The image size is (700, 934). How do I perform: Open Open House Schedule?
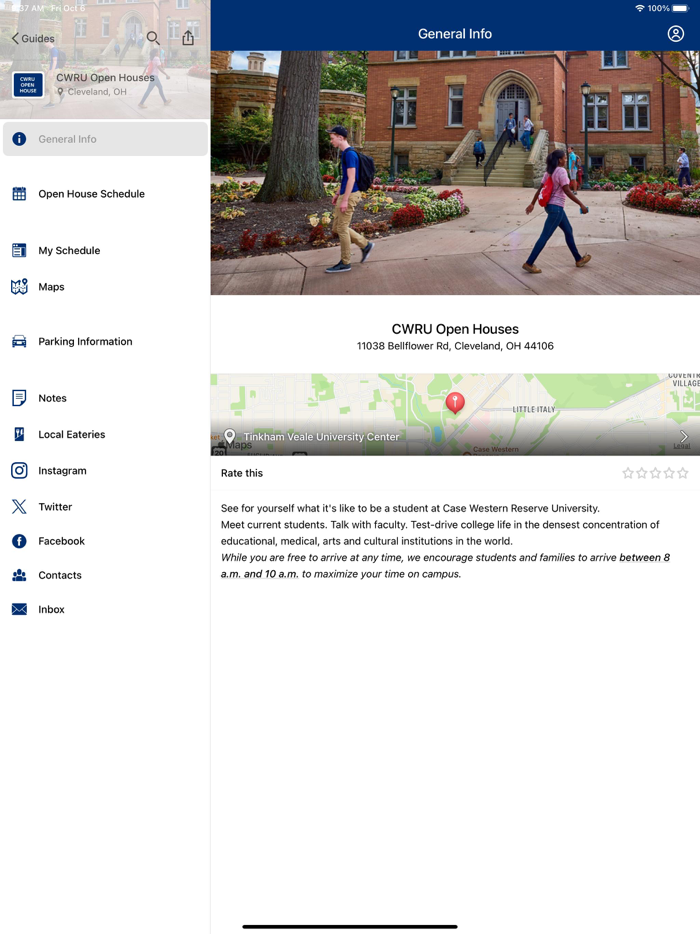(105, 194)
